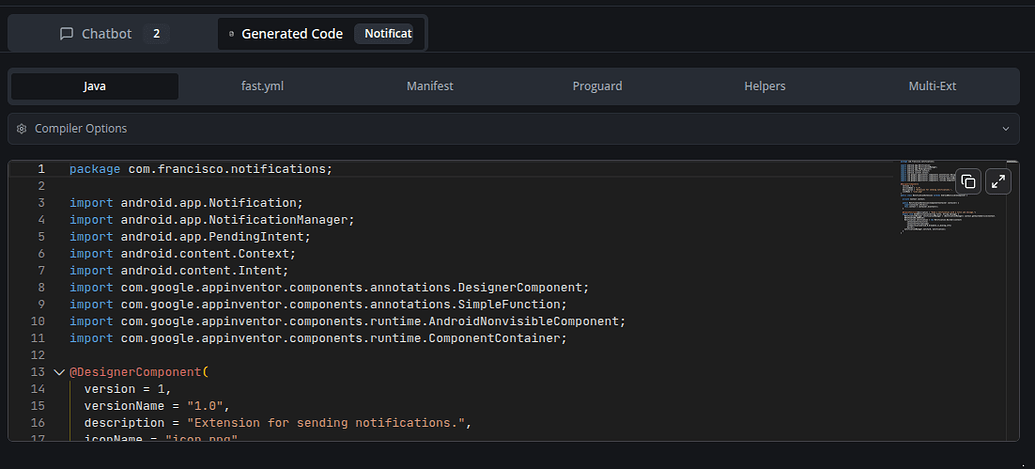Viewport: 1035px width, 469px height.
Task: Click the Compiler Options gear icon
Action: (22, 129)
